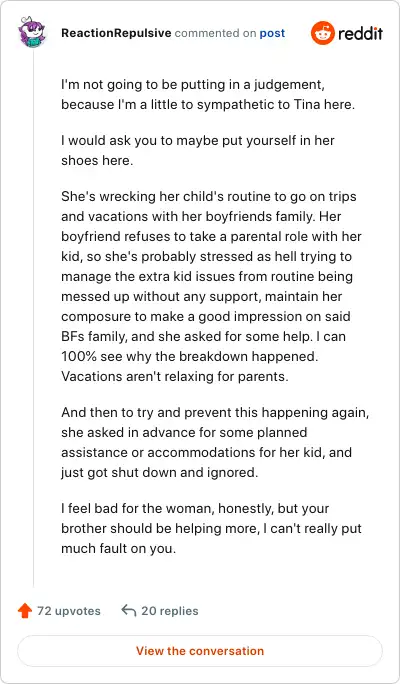Click the paragraph starting "And then to try"
The width and height of the screenshot is (400, 684).
coord(215,442)
